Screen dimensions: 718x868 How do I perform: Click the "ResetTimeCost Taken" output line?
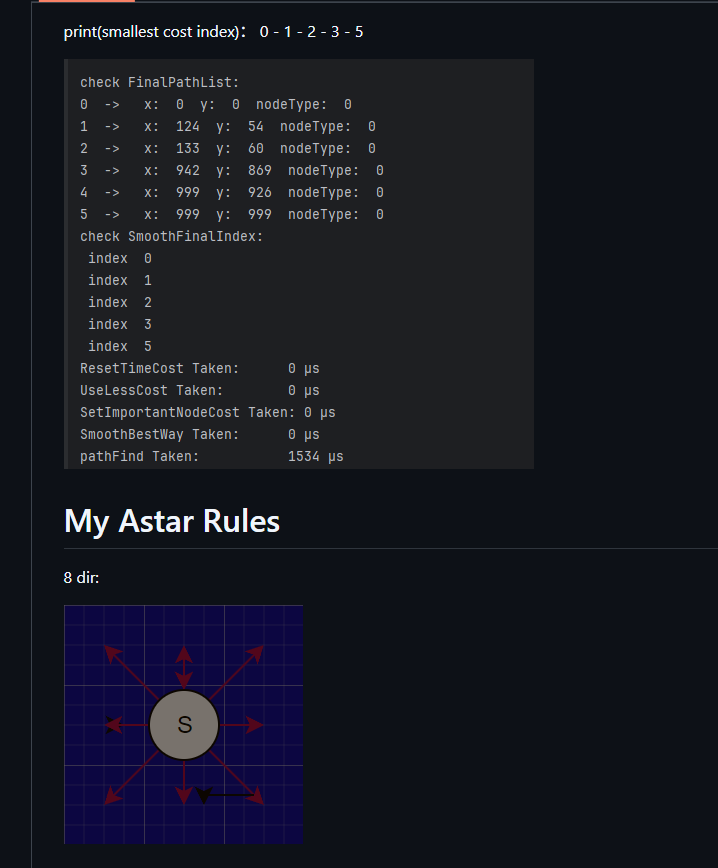coord(200,368)
